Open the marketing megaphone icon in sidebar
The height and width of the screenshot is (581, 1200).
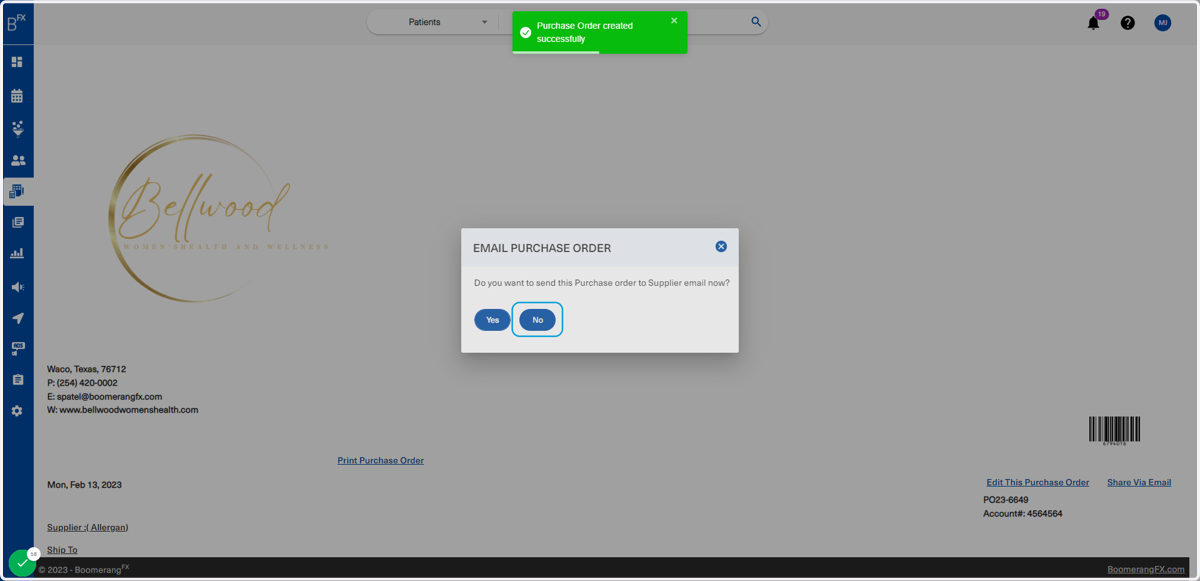coord(17,287)
